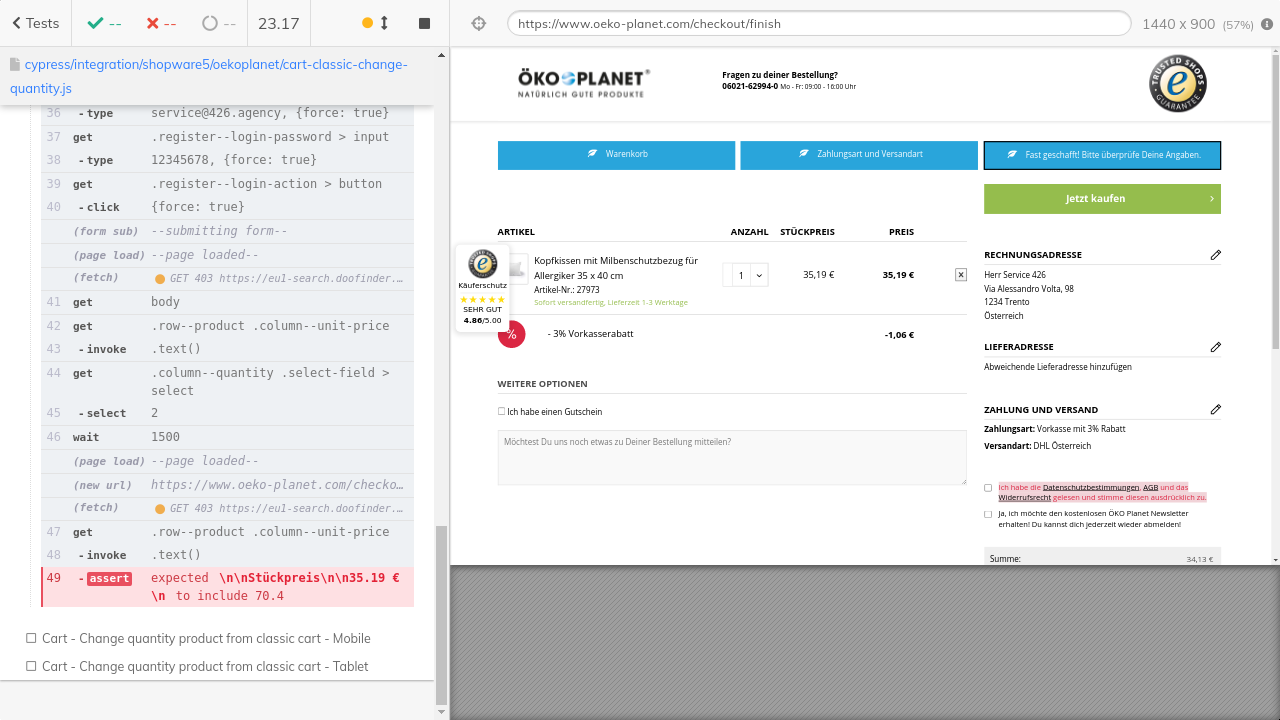Click the order comment text area
Screen dimensions: 1280x720
[732, 457]
